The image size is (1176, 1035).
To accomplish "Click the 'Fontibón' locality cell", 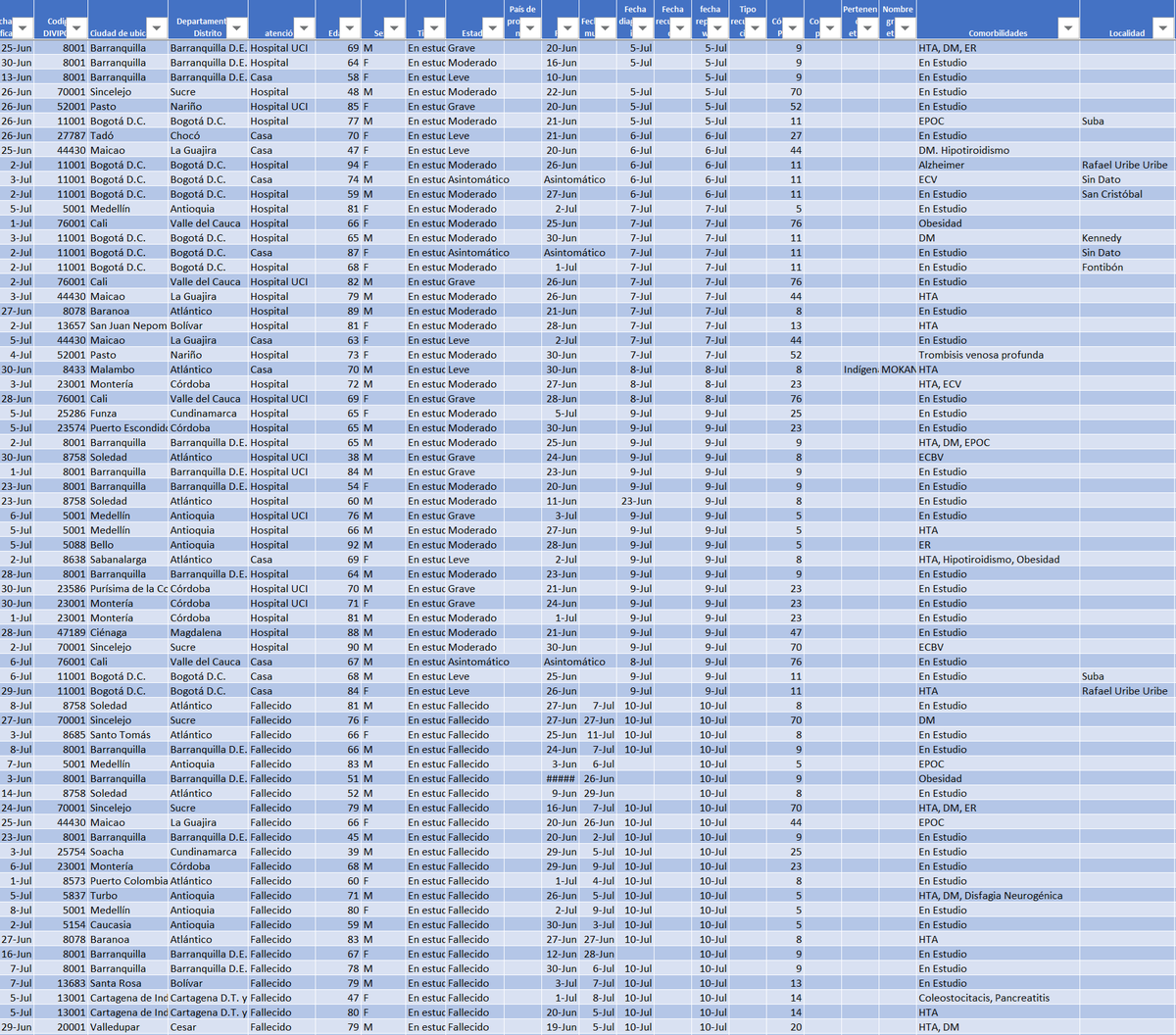I will [1127, 268].
